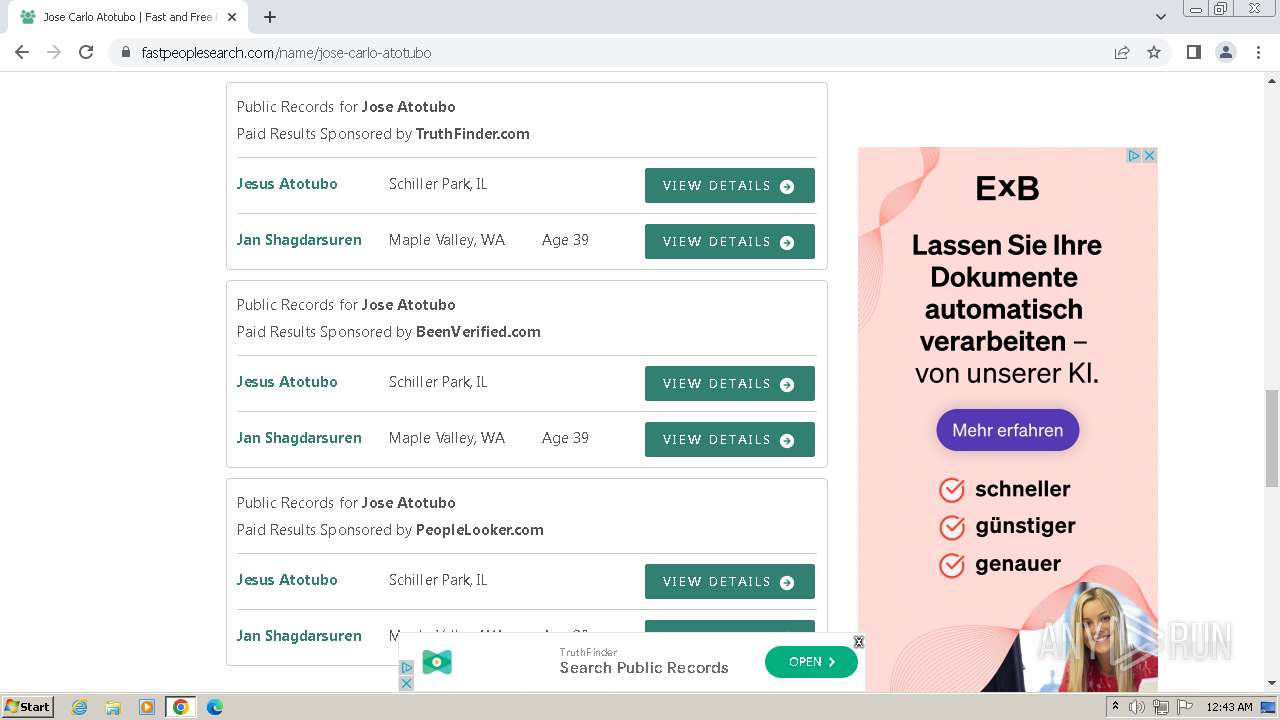The image size is (1280, 720).
Task: Open the browser side panel
Action: pyautogui.click(x=1193, y=52)
